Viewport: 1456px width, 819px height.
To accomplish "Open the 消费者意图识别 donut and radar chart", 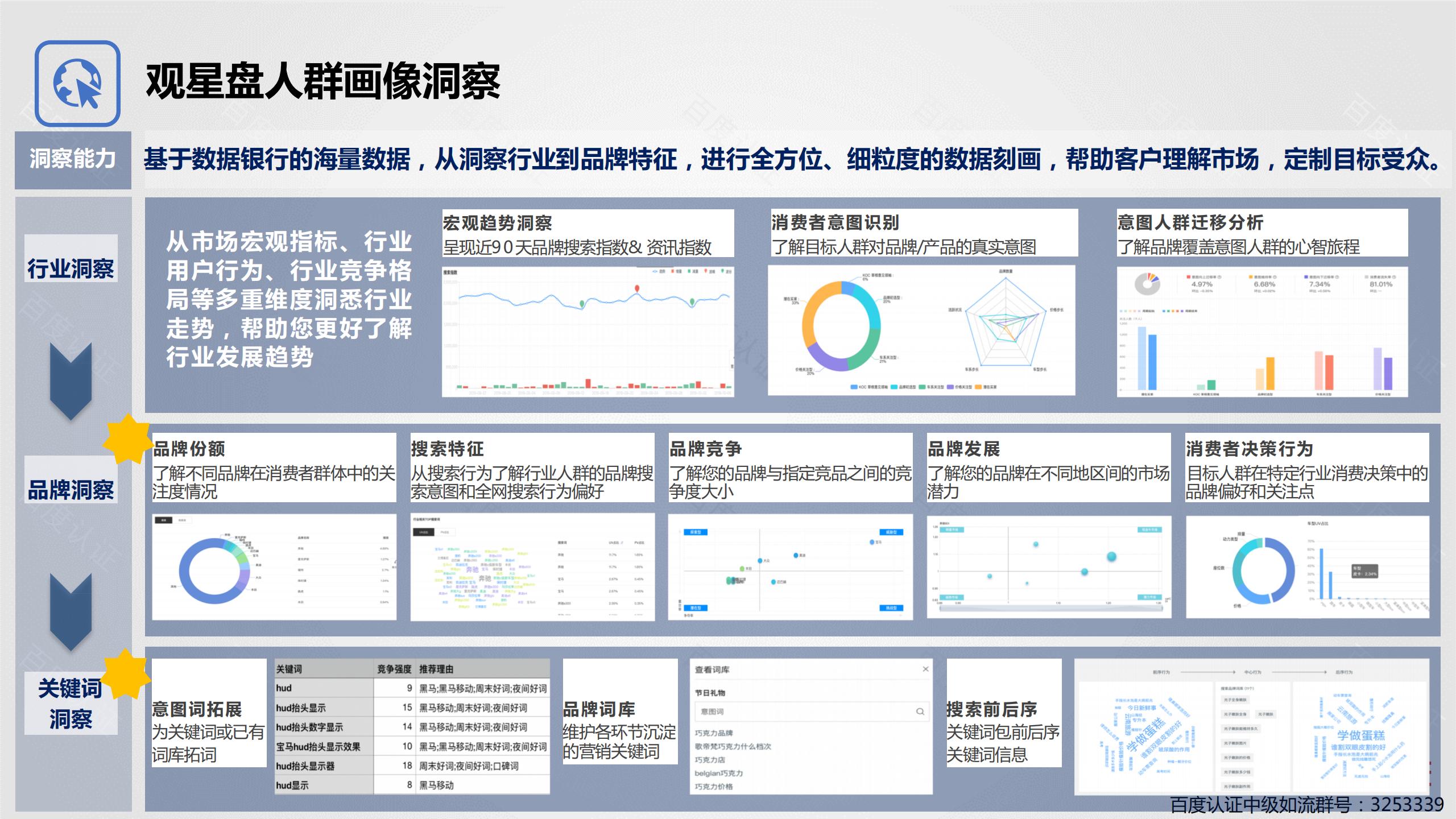I will 921,330.
